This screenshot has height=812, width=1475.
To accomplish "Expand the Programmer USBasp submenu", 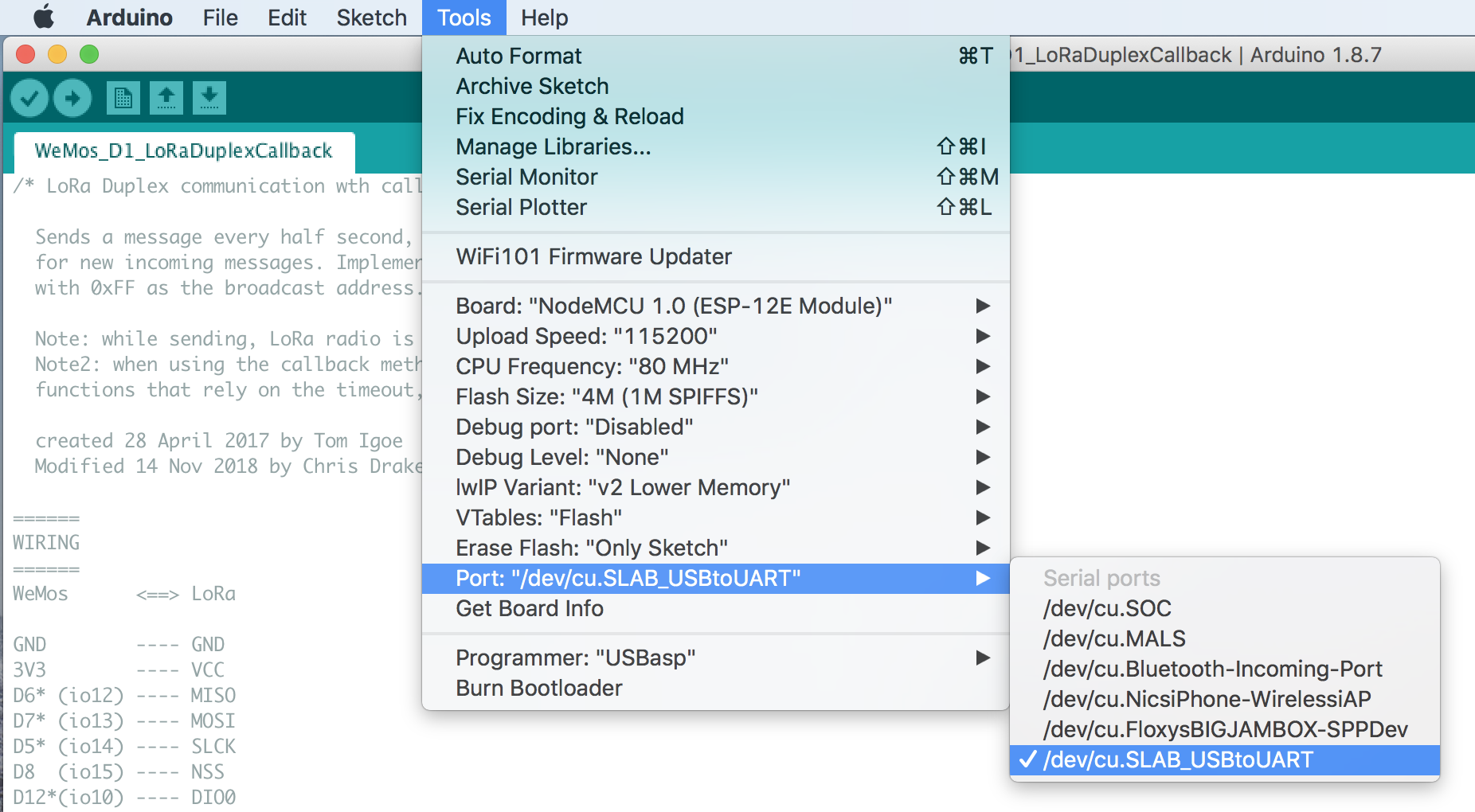I will coord(715,658).
